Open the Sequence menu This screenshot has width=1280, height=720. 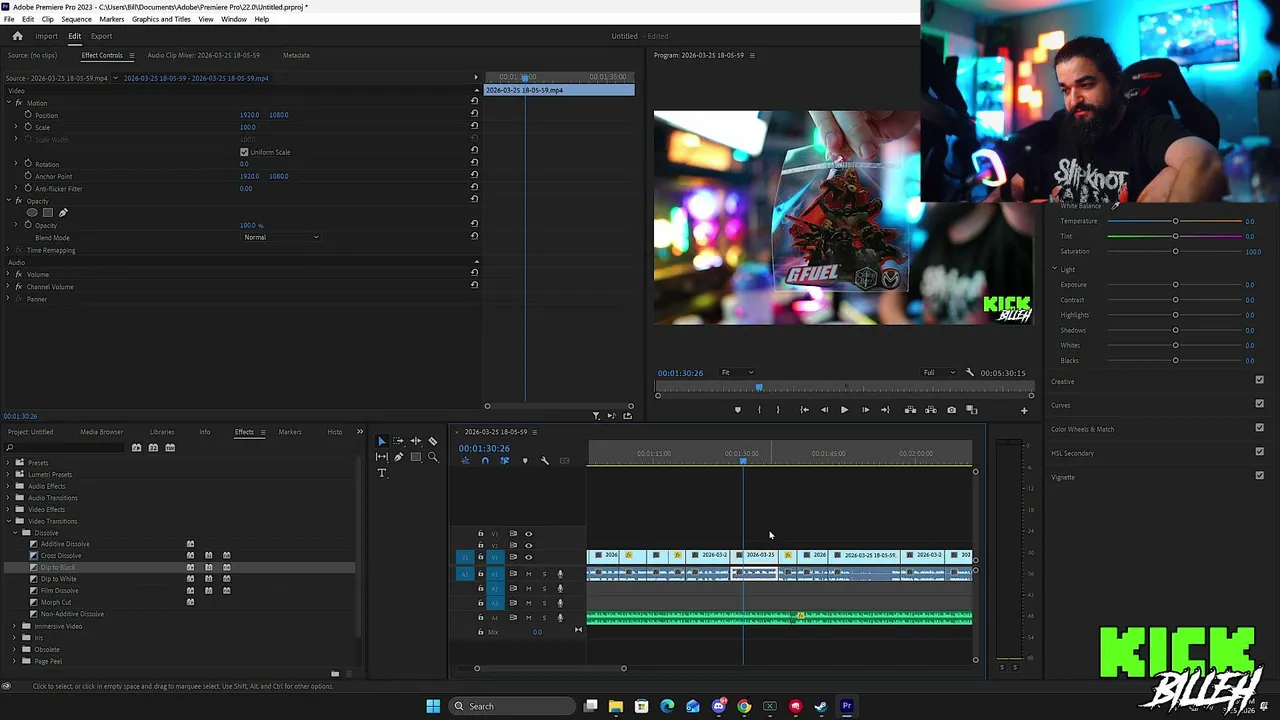click(x=76, y=19)
